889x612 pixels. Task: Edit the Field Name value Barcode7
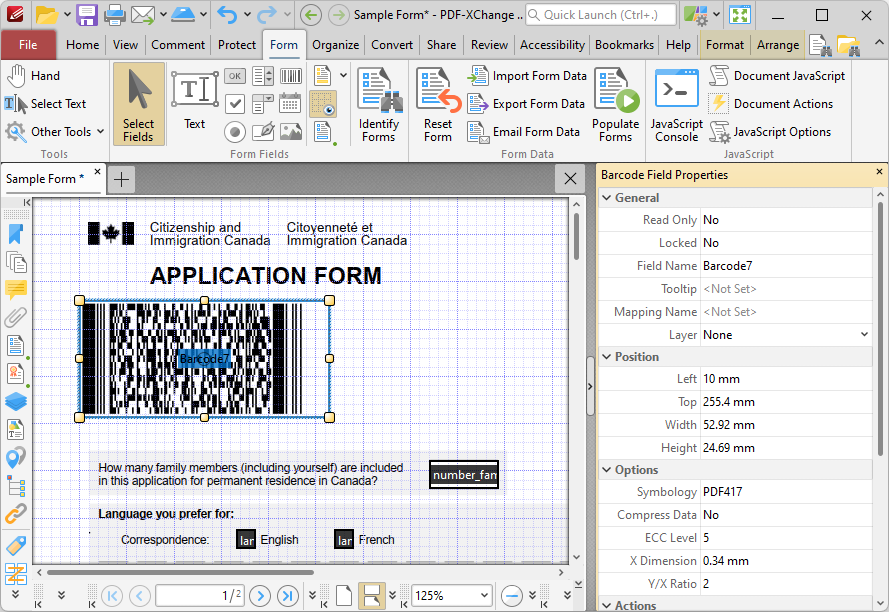click(785, 266)
